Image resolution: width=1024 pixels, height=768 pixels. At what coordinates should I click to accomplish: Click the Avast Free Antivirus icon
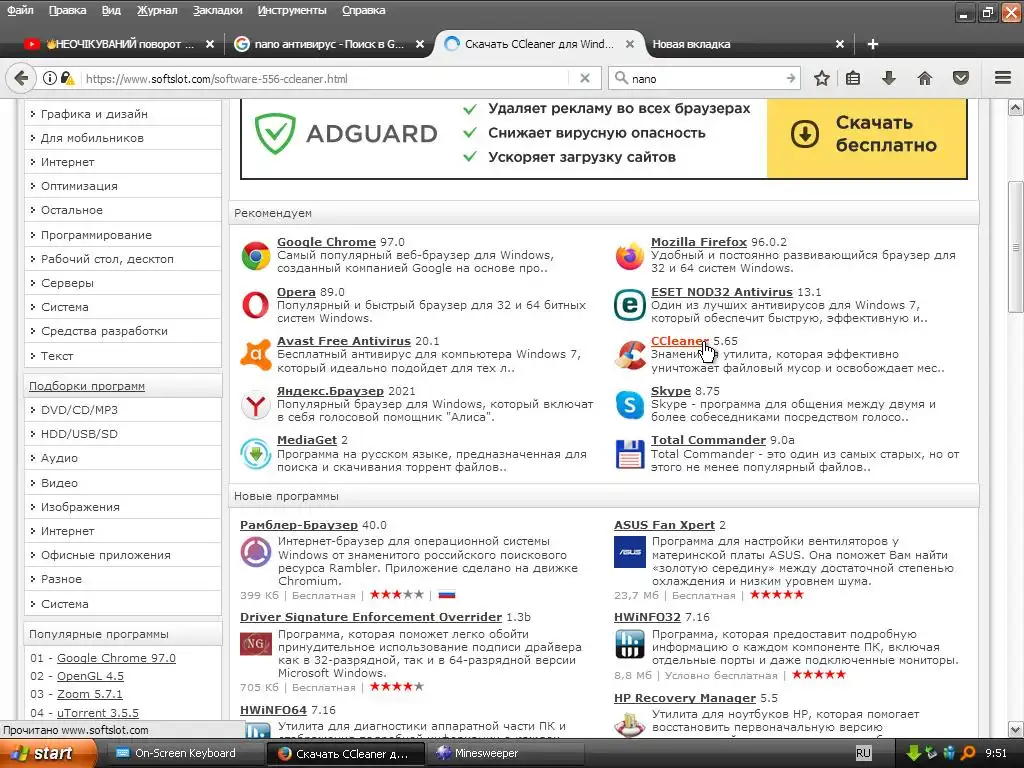(255, 355)
